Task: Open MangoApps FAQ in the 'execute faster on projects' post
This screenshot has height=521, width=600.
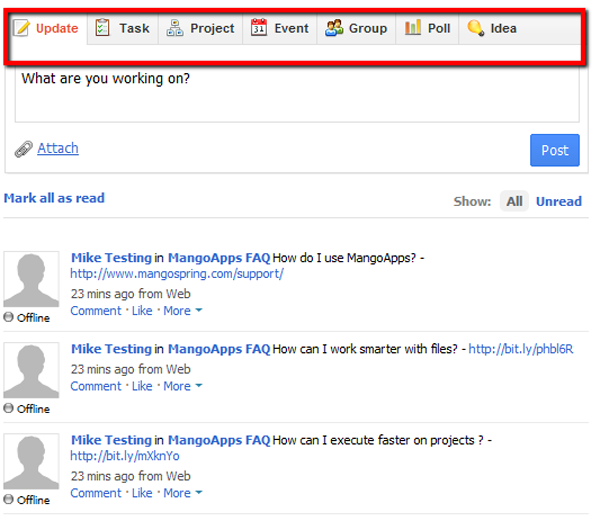Action: pos(219,440)
